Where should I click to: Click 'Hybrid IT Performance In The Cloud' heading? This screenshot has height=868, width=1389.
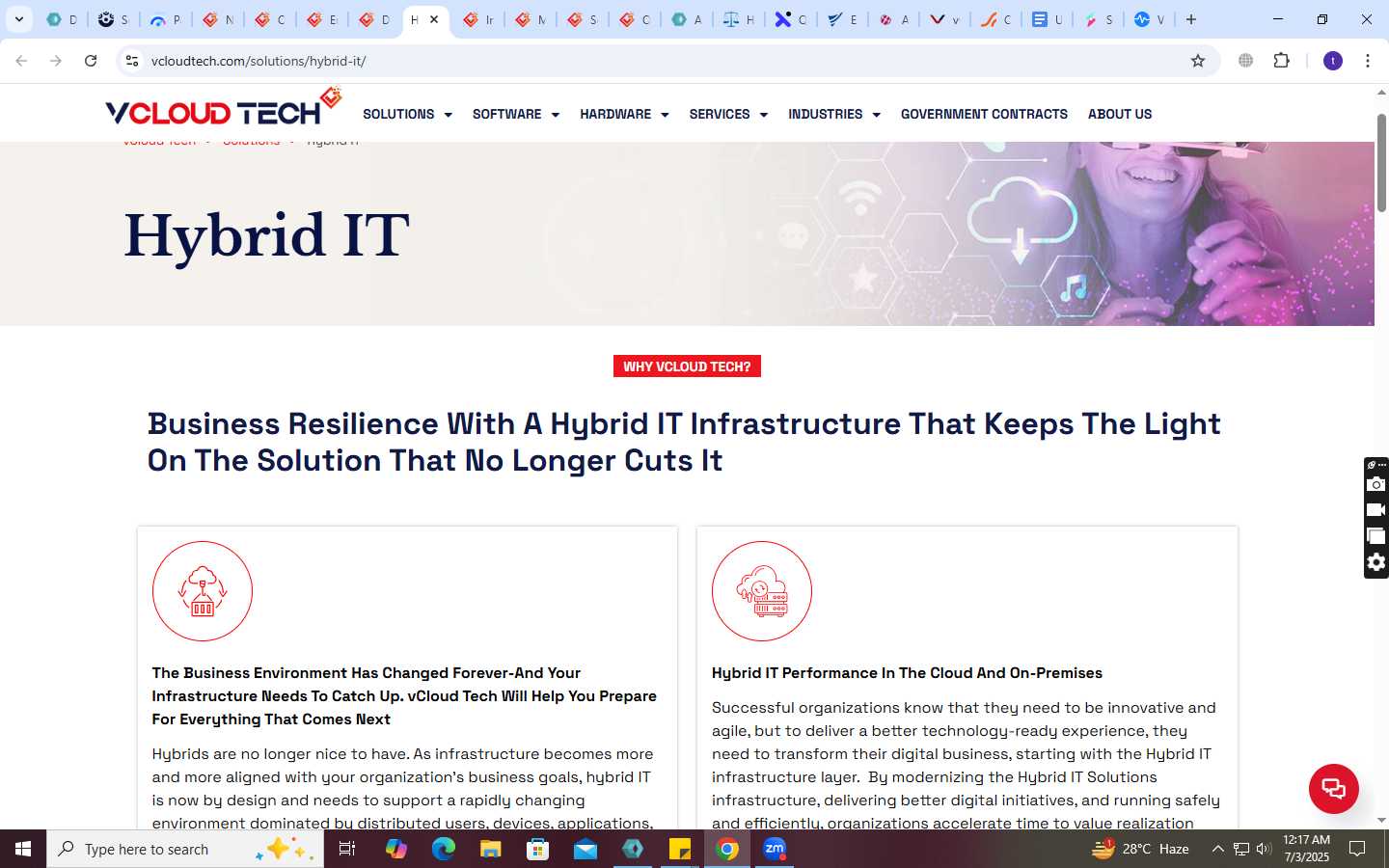click(x=907, y=673)
